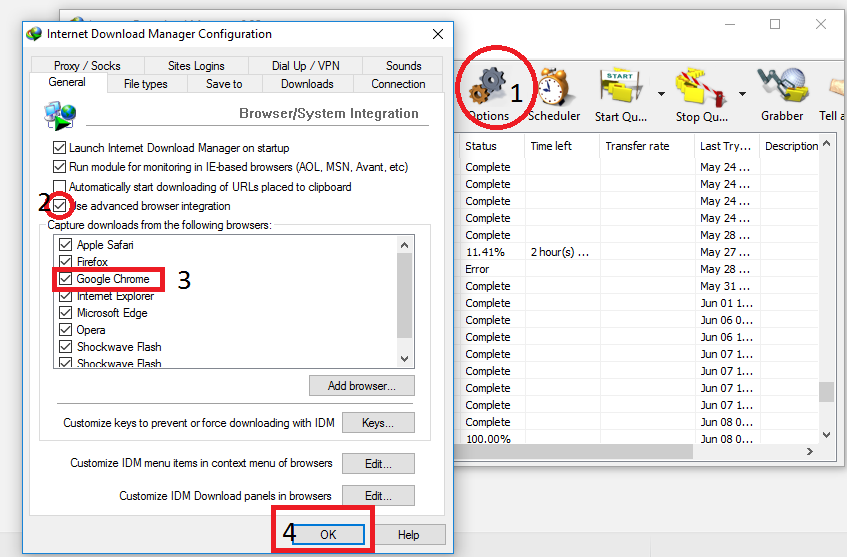Open the Save to tab
Viewport: 847px width, 557px height.
click(x=224, y=84)
